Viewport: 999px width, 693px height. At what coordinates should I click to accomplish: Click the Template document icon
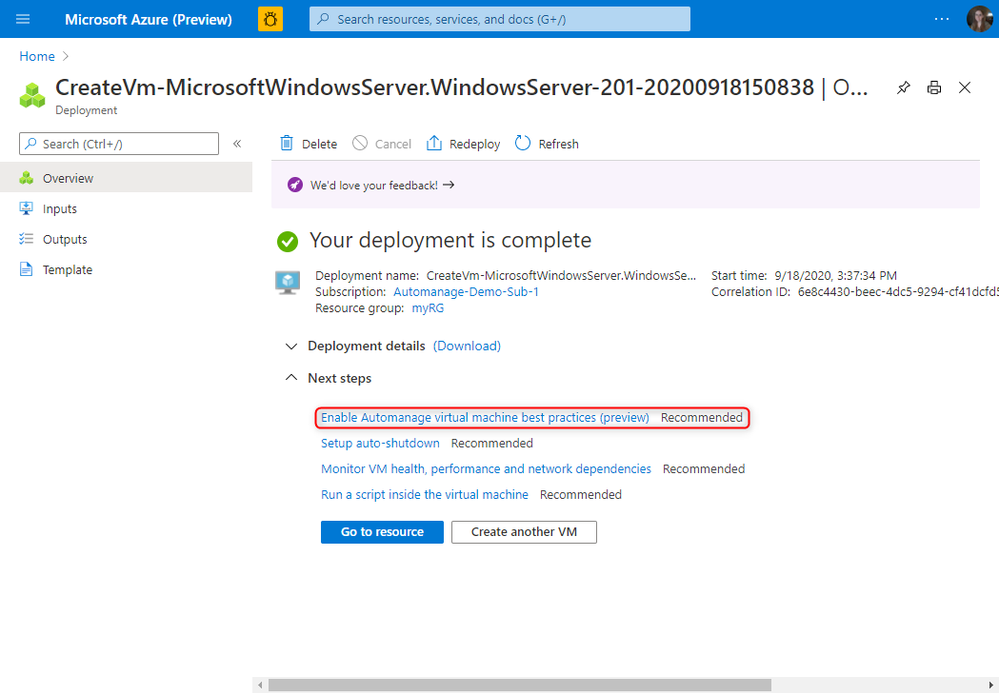pyautogui.click(x=26, y=269)
